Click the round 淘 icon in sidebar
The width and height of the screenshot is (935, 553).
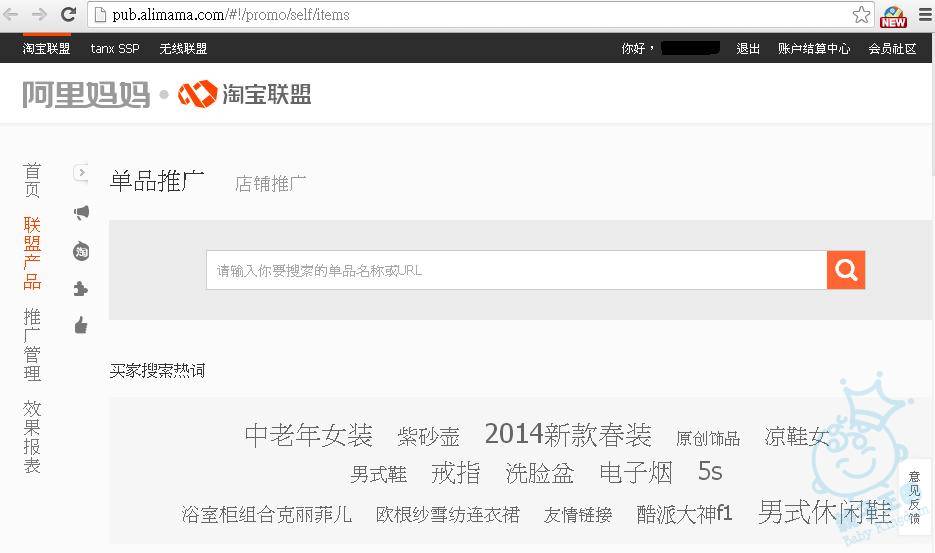click(81, 251)
